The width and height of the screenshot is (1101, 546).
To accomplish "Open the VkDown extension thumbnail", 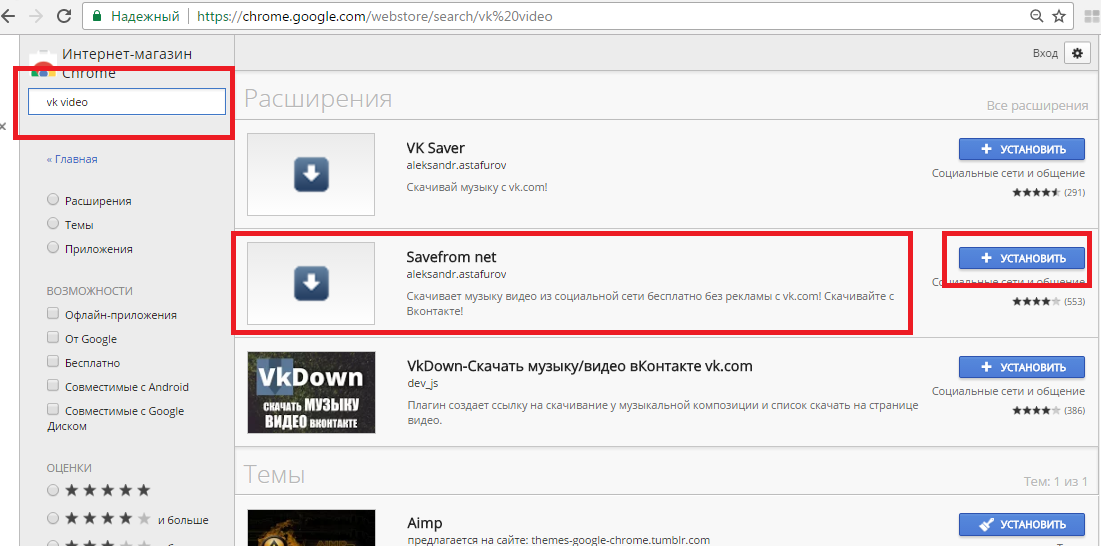I will click(x=311, y=392).
